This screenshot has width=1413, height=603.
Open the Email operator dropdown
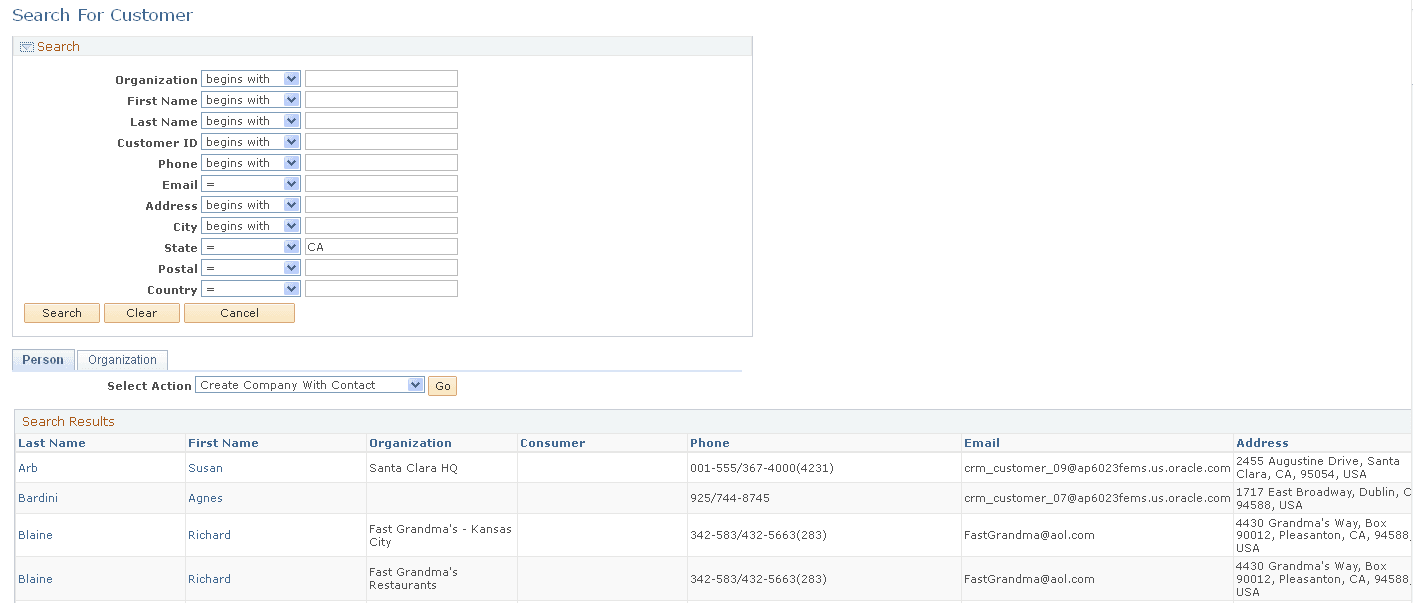[x=250, y=183]
